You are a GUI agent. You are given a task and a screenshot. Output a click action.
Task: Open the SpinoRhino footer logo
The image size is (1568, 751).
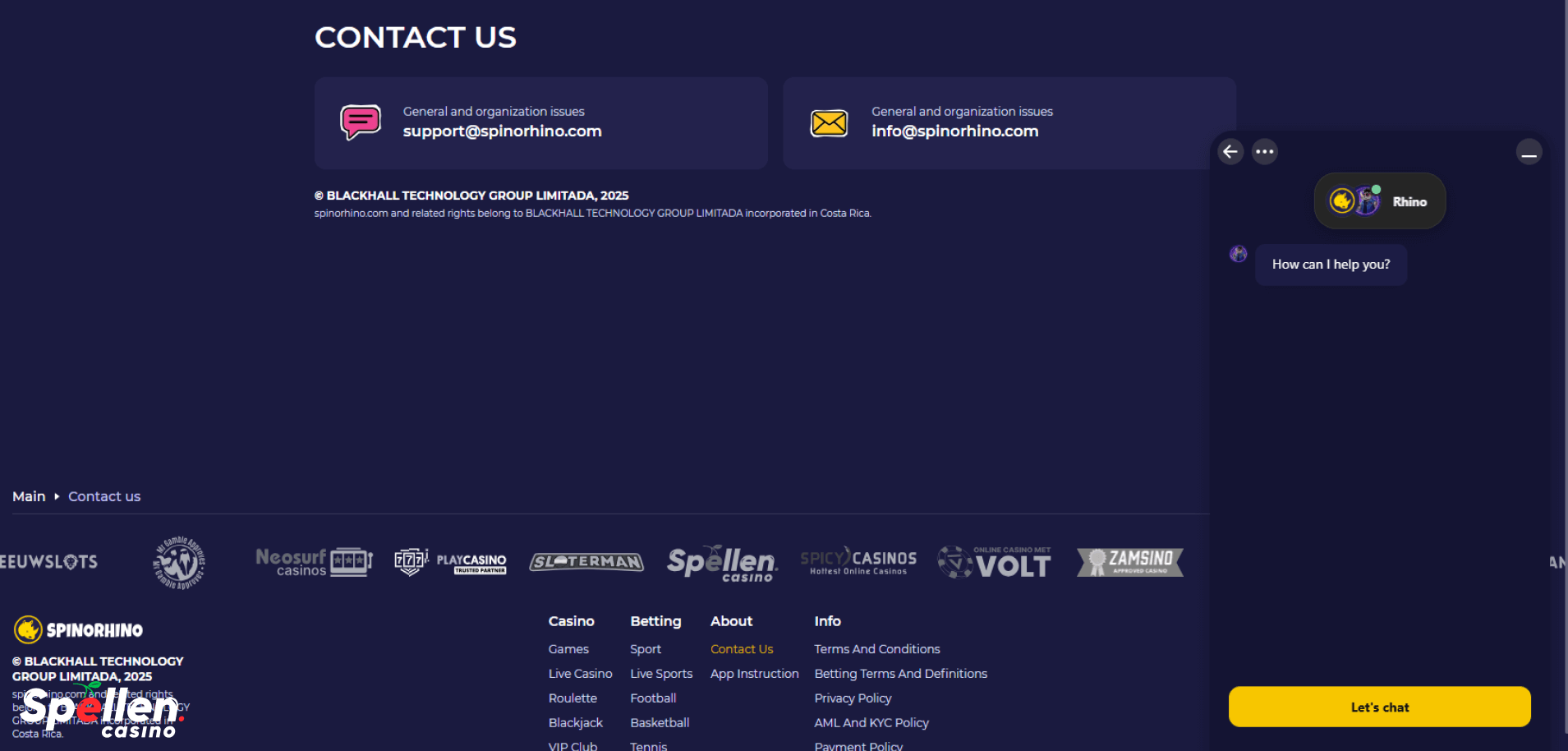pyautogui.click(x=79, y=630)
